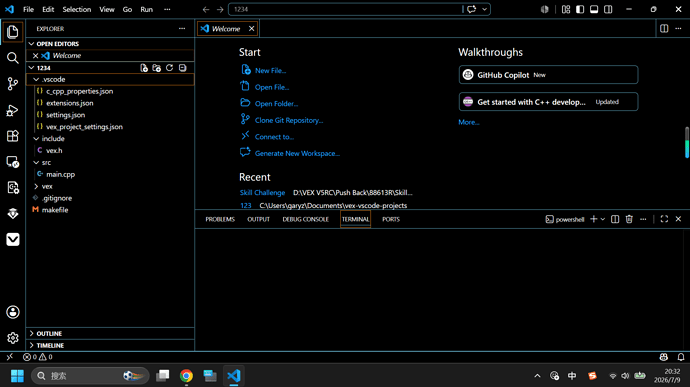690x387 pixels.
Task: Split the terminal panel
Action: 615,219
